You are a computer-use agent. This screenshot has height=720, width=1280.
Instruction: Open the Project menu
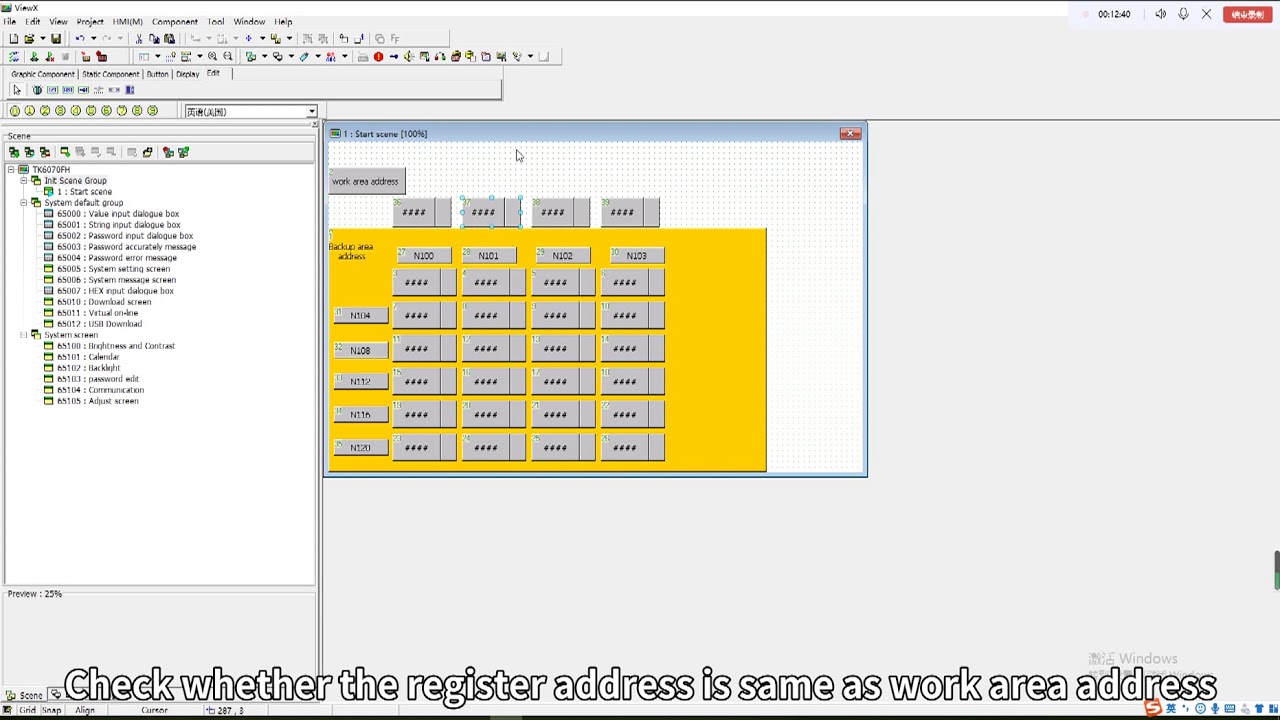pos(90,22)
